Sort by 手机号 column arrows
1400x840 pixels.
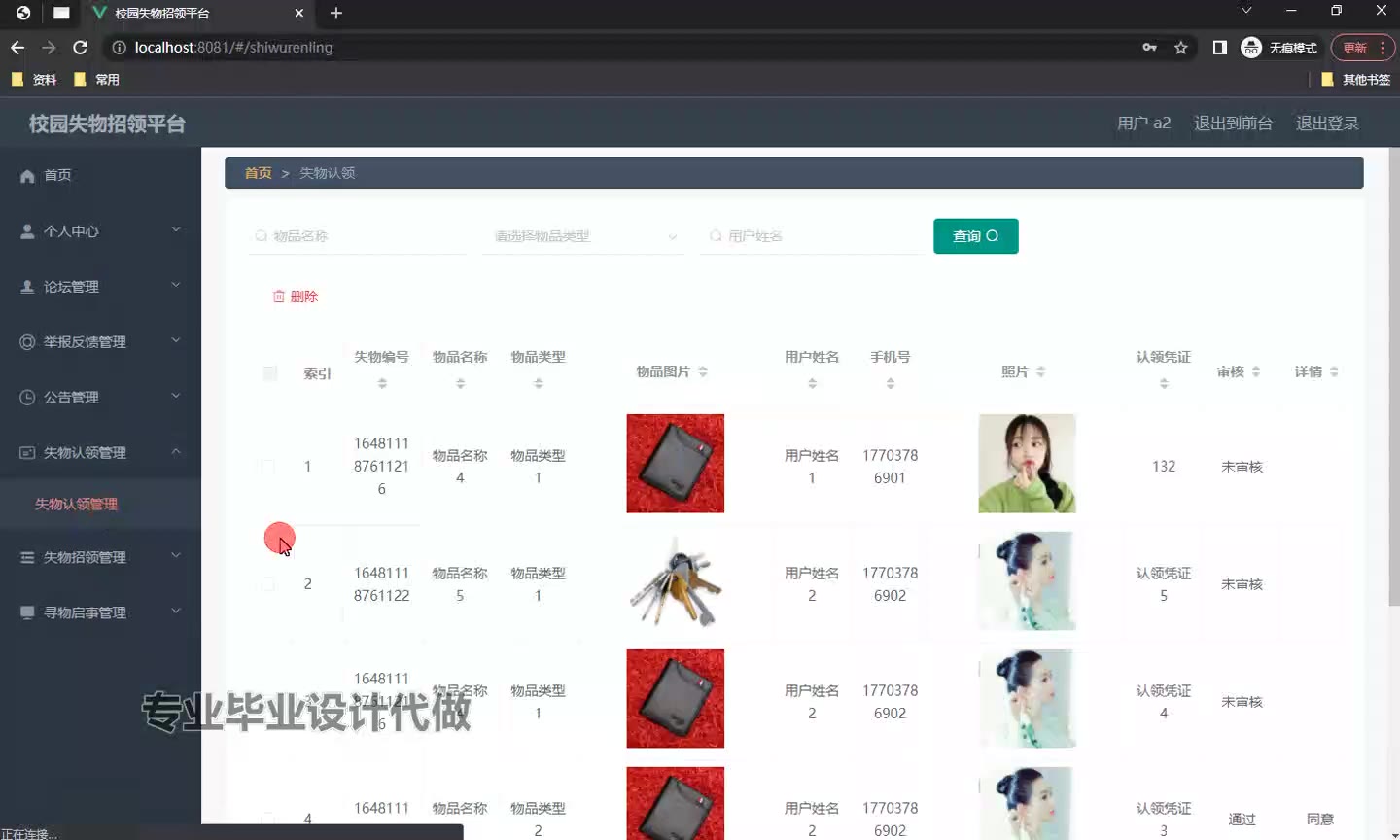pyautogui.click(x=890, y=384)
